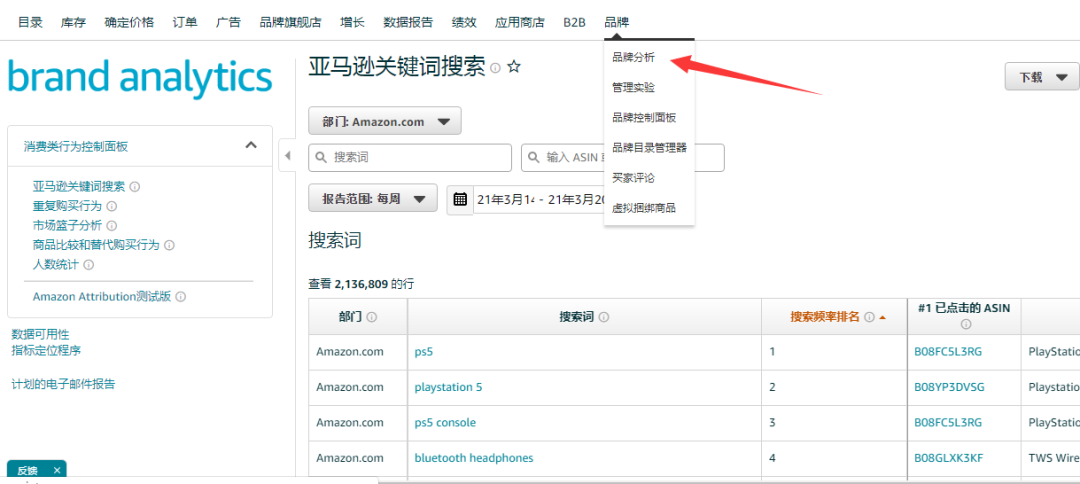The height and width of the screenshot is (484, 1080).
Task: Click info icon next to 市场篮子分析
Action: [x=112, y=225]
